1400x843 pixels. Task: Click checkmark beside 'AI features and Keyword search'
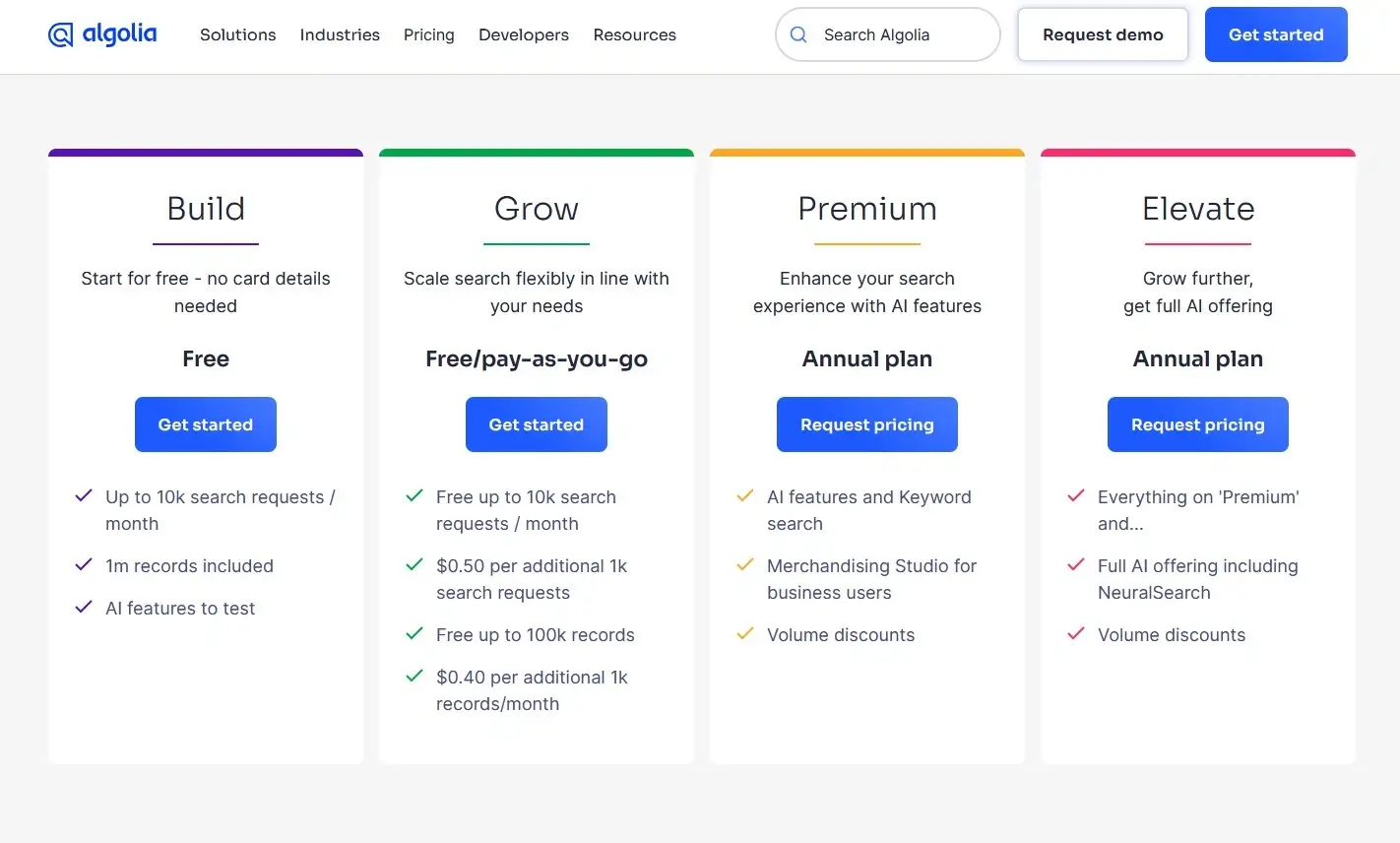745,495
